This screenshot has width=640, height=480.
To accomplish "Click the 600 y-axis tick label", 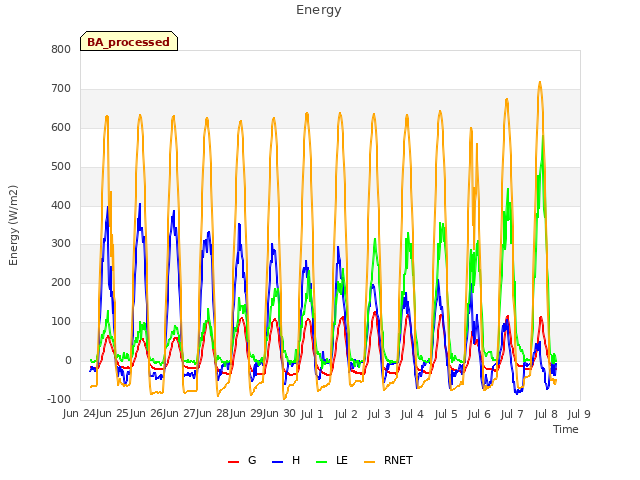I will point(61,127).
